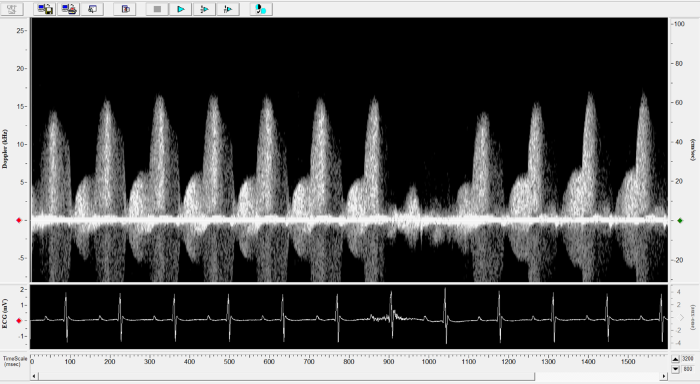The height and width of the screenshot is (384, 700).
Task: Click the Doppler (kHz) axis label
Action: (5, 150)
